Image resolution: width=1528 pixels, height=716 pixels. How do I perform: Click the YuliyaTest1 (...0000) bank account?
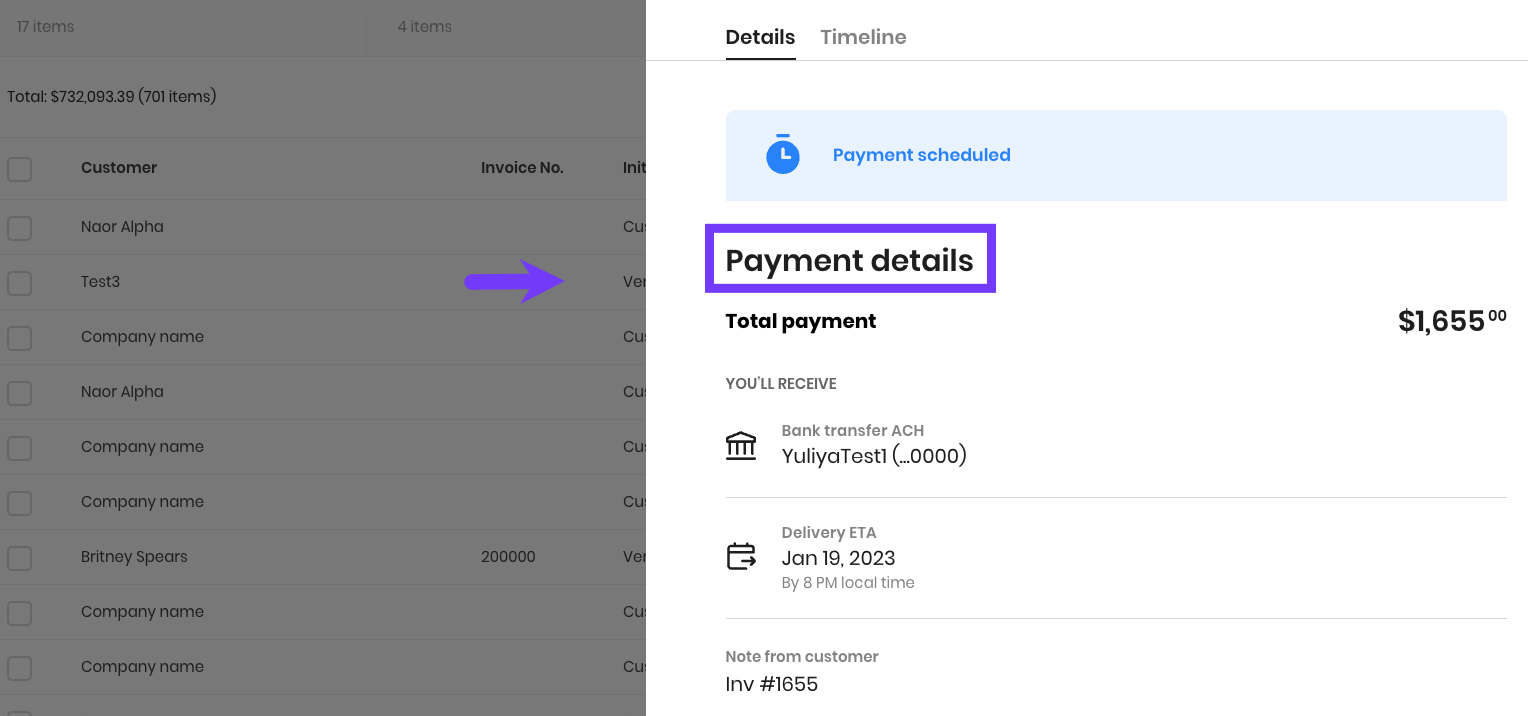point(874,457)
